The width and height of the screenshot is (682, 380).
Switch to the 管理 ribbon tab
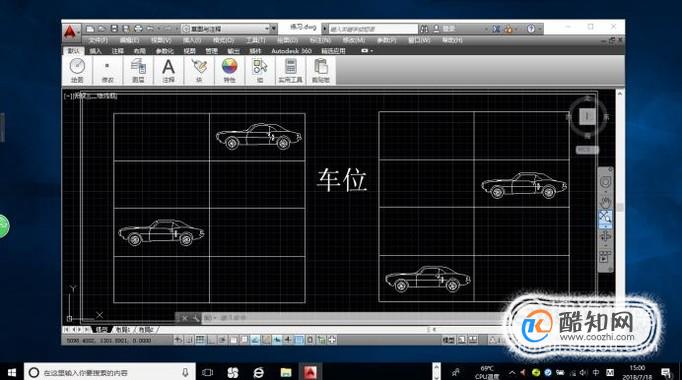coord(211,51)
